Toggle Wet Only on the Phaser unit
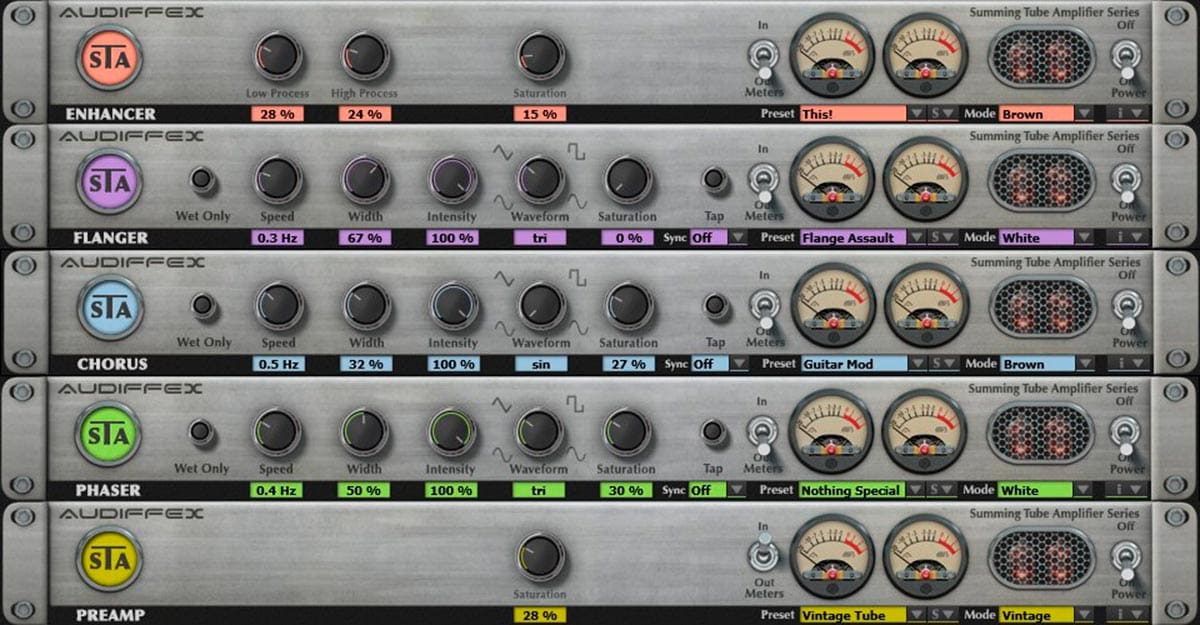The image size is (1200, 625). coord(203,432)
